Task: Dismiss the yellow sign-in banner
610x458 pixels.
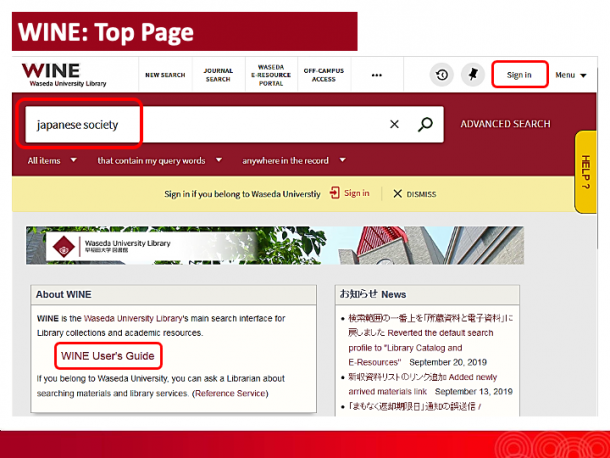Action: pyautogui.click(x=415, y=194)
